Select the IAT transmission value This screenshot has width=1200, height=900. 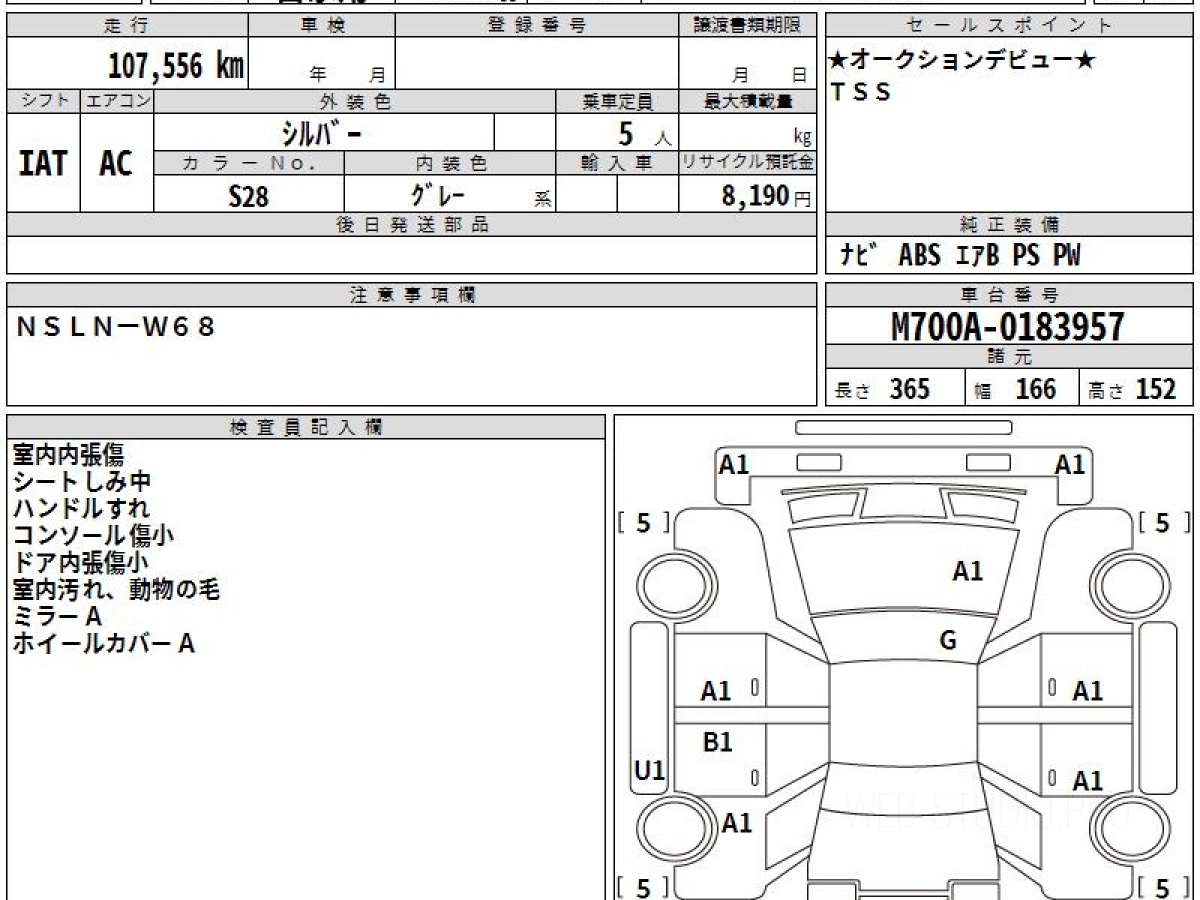(43, 163)
